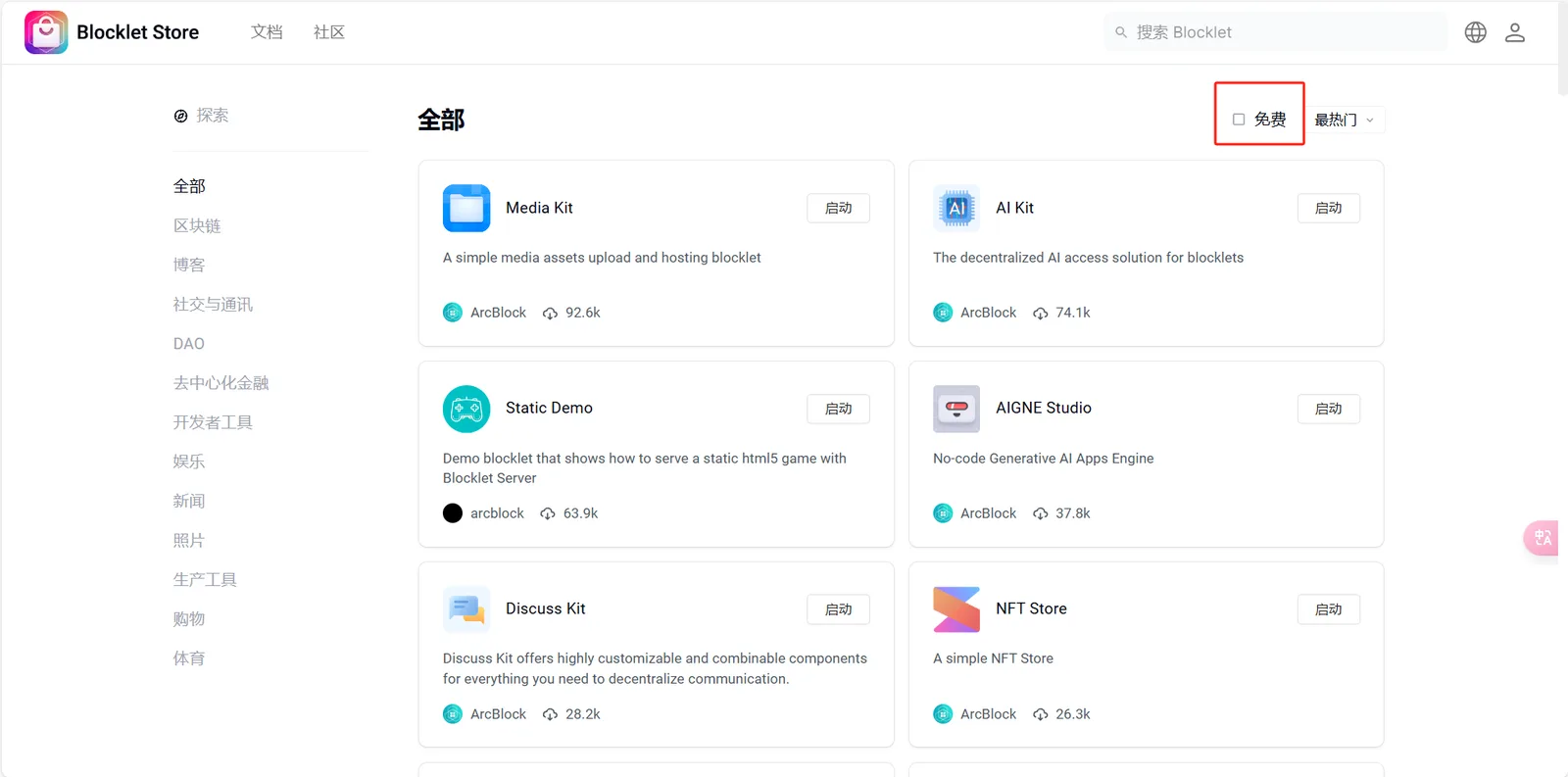Click the compass icon next to 探索

pyautogui.click(x=180, y=116)
